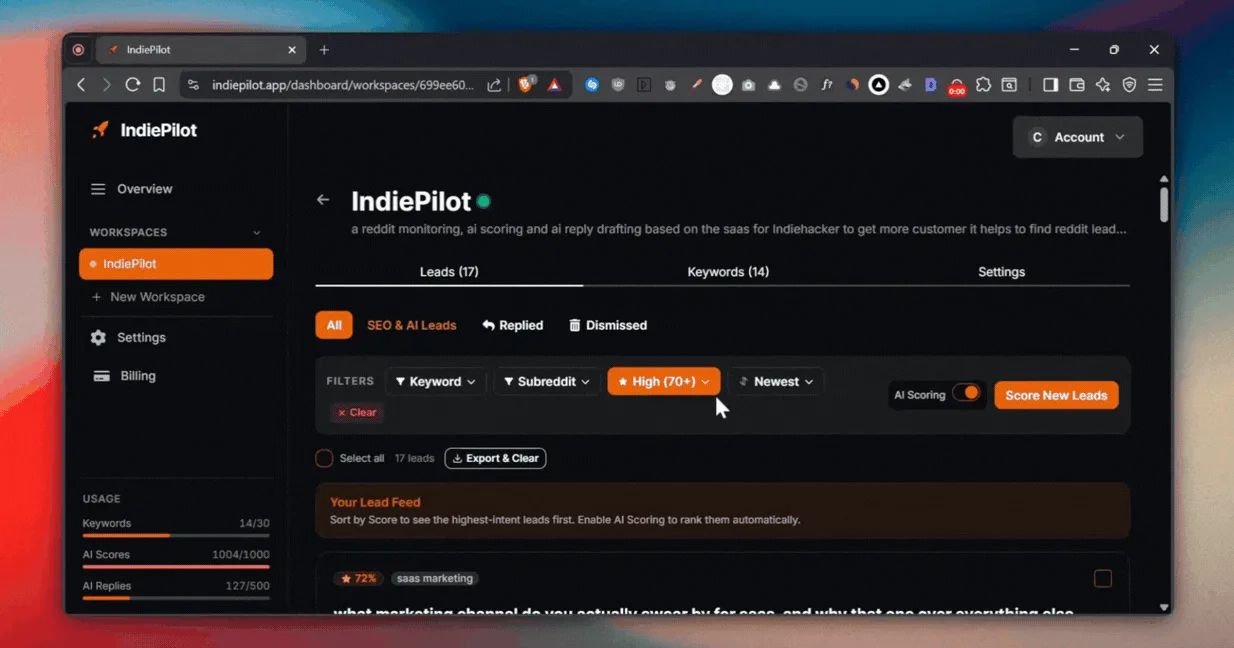Toggle the browser sidebar panel icon
Viewport: 1234px width, 648px height.
(1050, 85)
